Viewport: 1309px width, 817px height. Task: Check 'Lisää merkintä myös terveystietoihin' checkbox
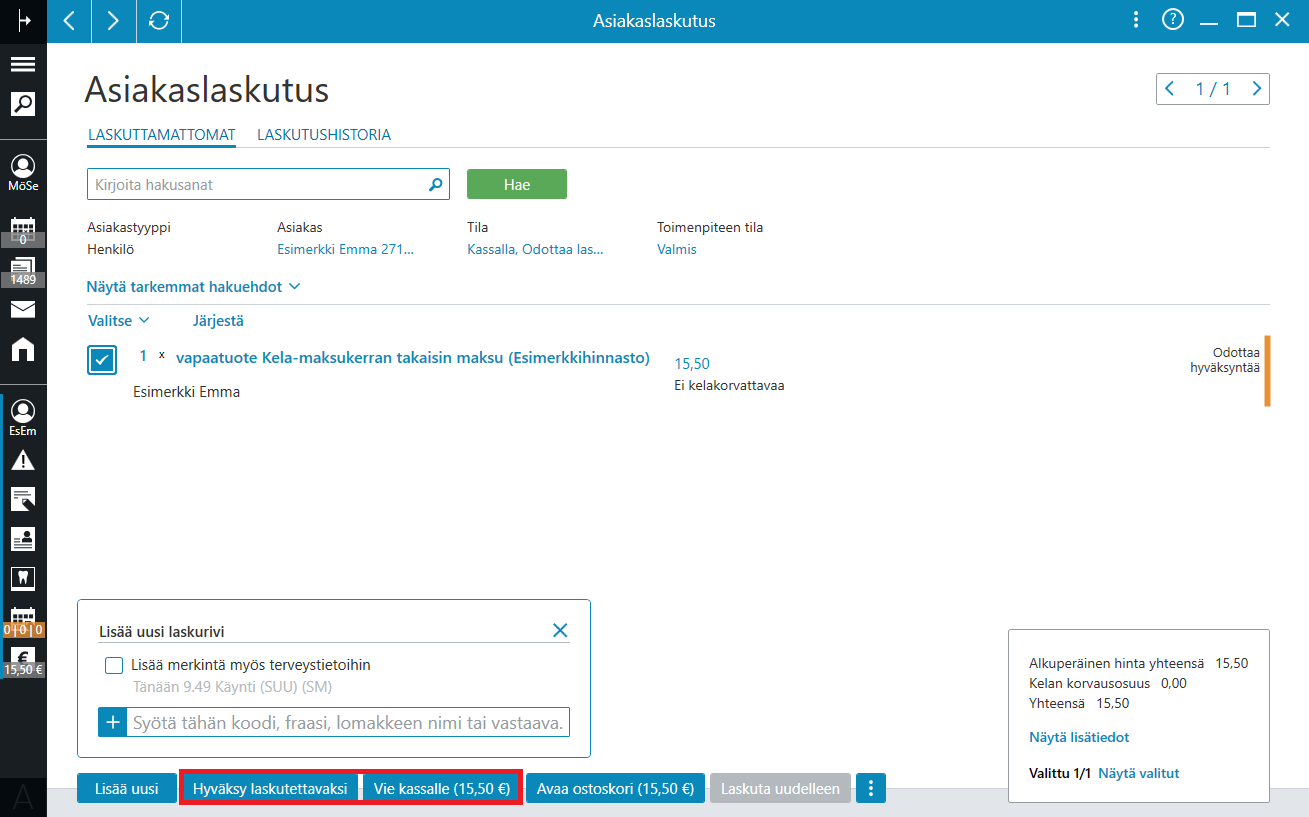(x=114, y=665)
